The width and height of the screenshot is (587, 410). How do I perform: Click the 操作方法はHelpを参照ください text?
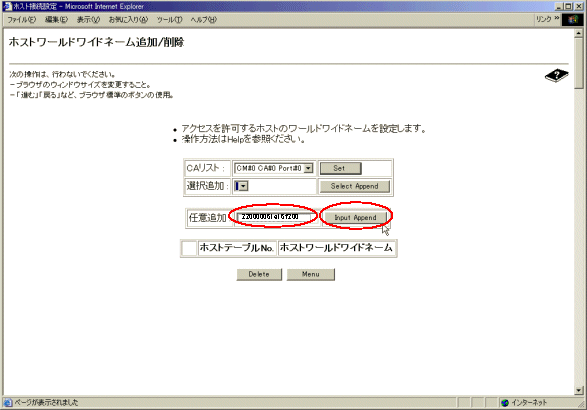point(243,139)
